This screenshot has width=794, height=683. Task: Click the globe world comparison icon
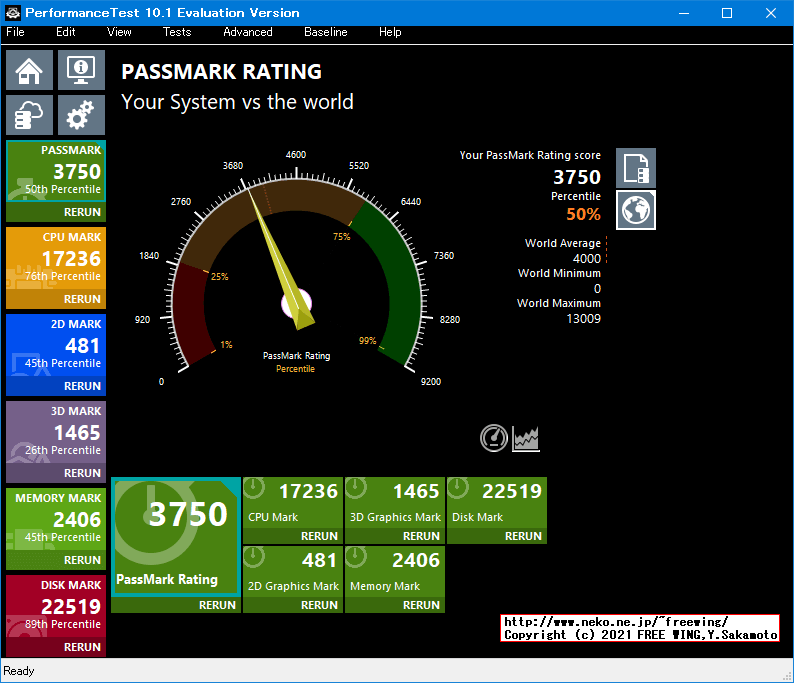636,210
